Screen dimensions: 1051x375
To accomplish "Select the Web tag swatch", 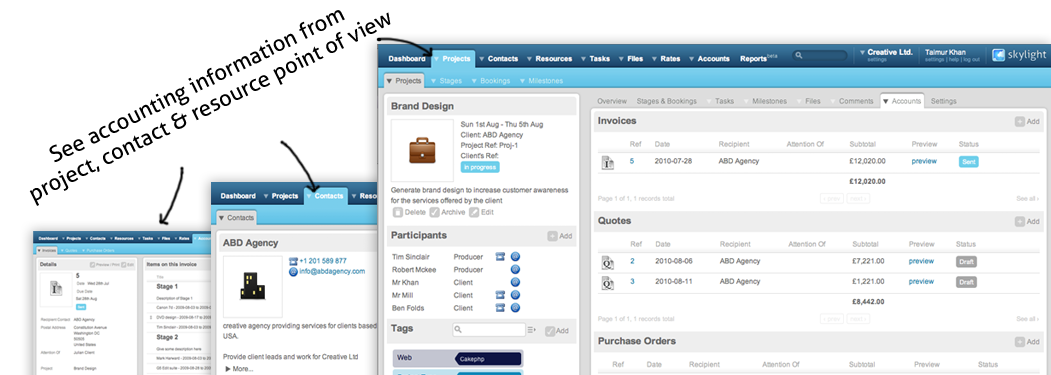I will pos(422,358).
